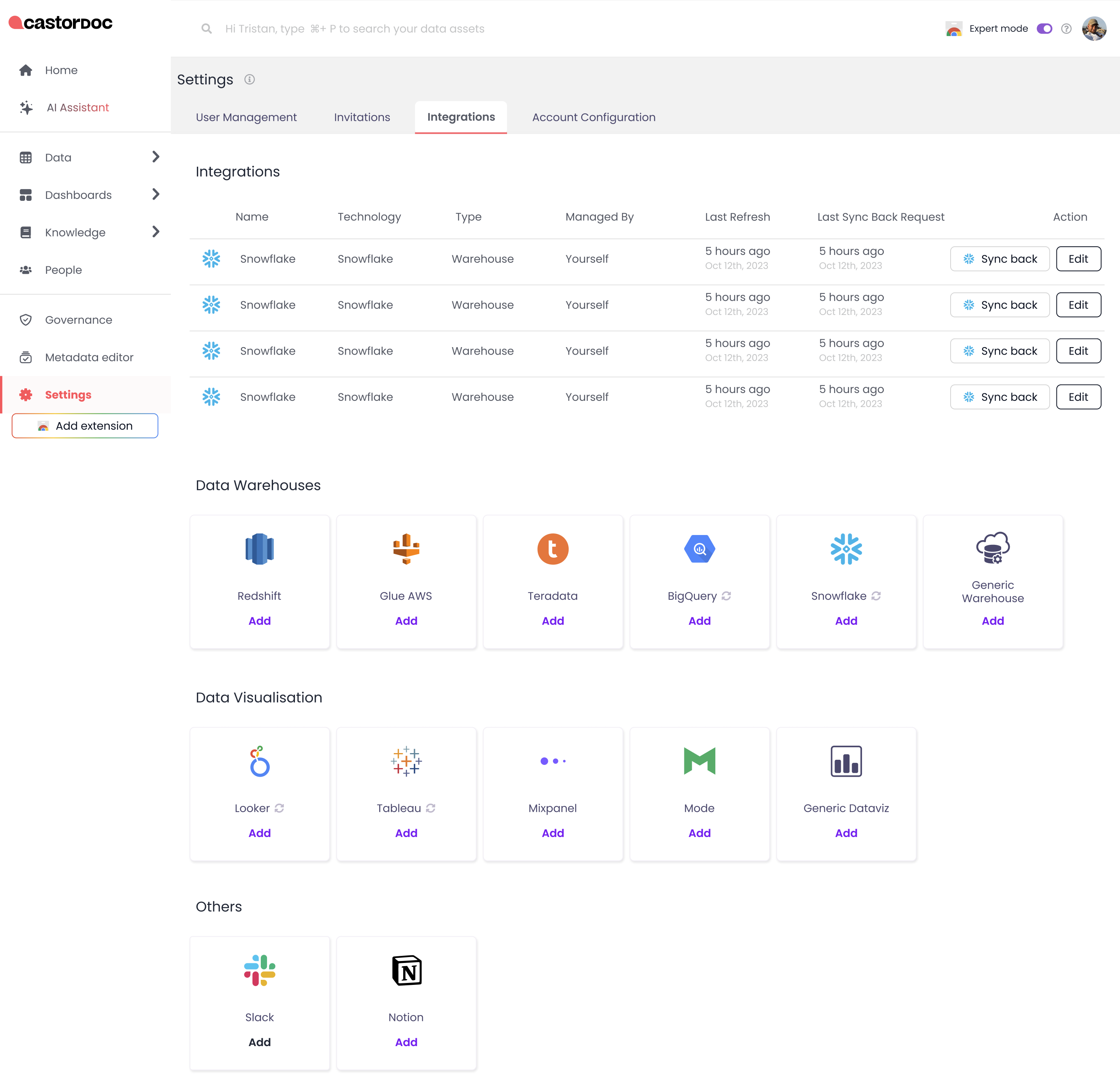The width and height of the screenshot is (1120, 1081).
Task: Click the Tableau logo icon
Action: click(406, 761)
